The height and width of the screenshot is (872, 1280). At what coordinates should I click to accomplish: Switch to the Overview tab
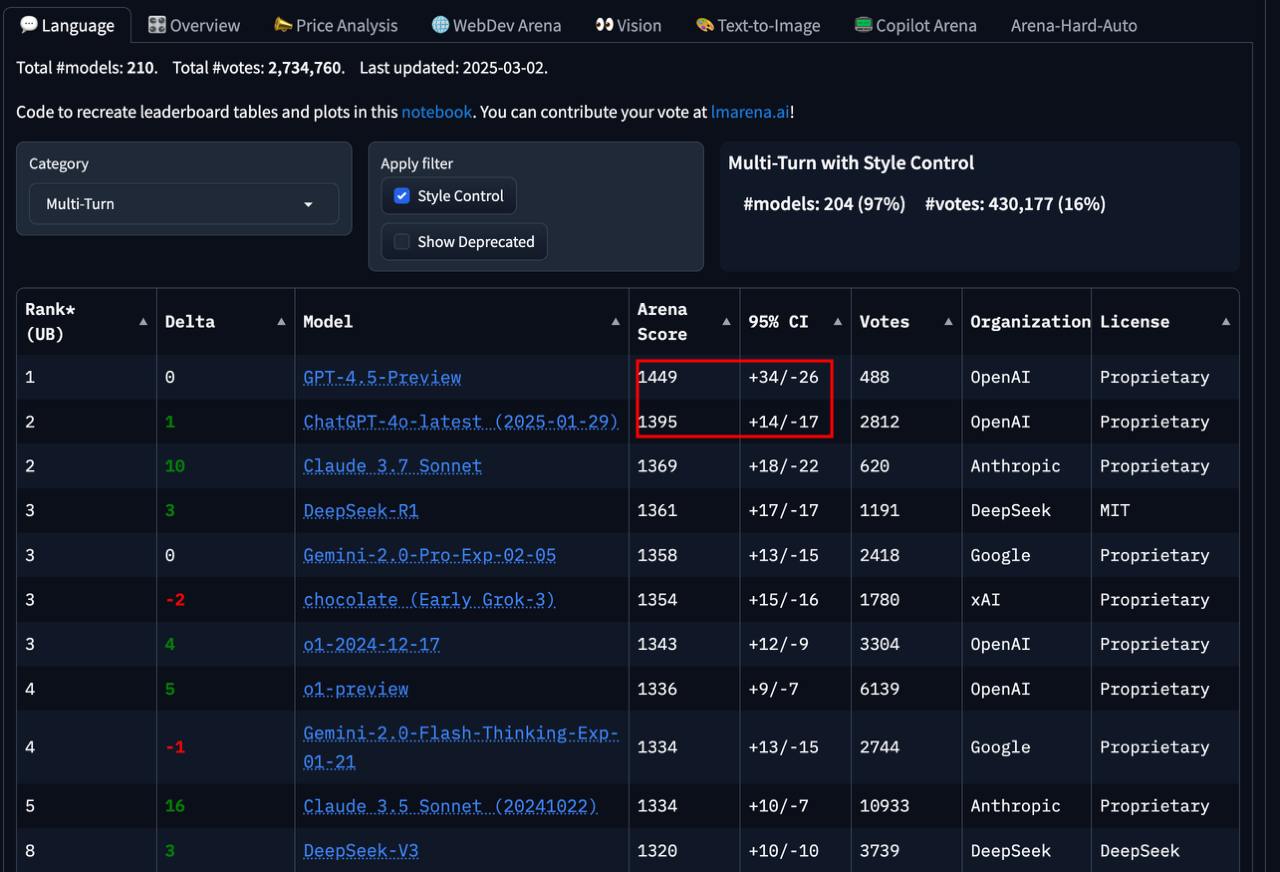(194, 25)
